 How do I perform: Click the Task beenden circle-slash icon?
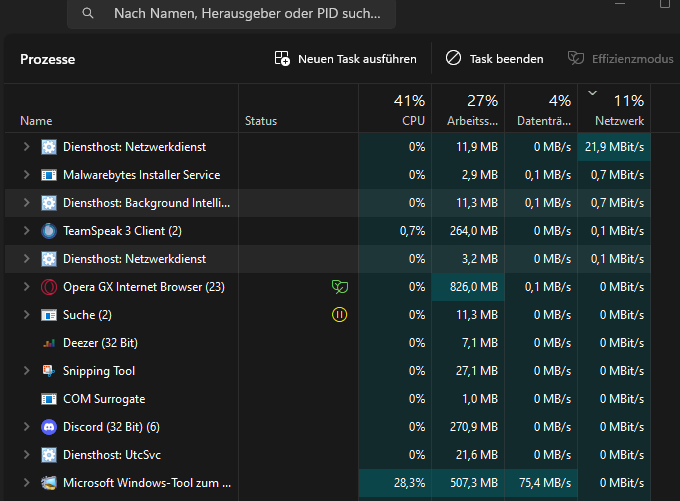[x=454, y=58]
